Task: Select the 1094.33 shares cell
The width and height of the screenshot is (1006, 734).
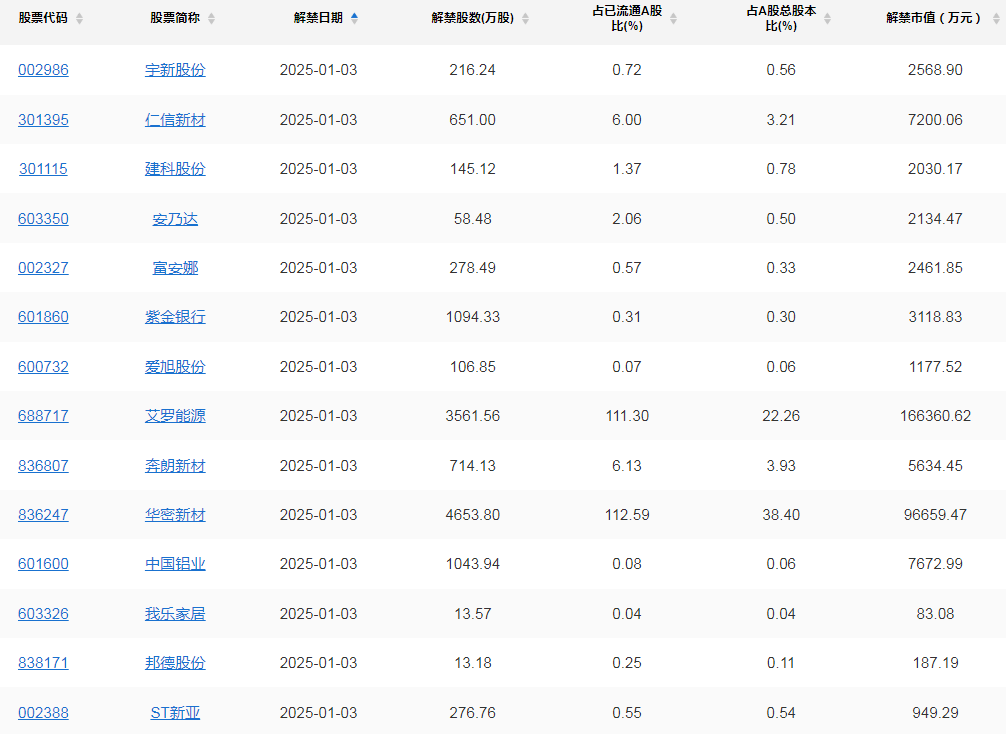Action: pyautogui.click(x=473, y=317)
